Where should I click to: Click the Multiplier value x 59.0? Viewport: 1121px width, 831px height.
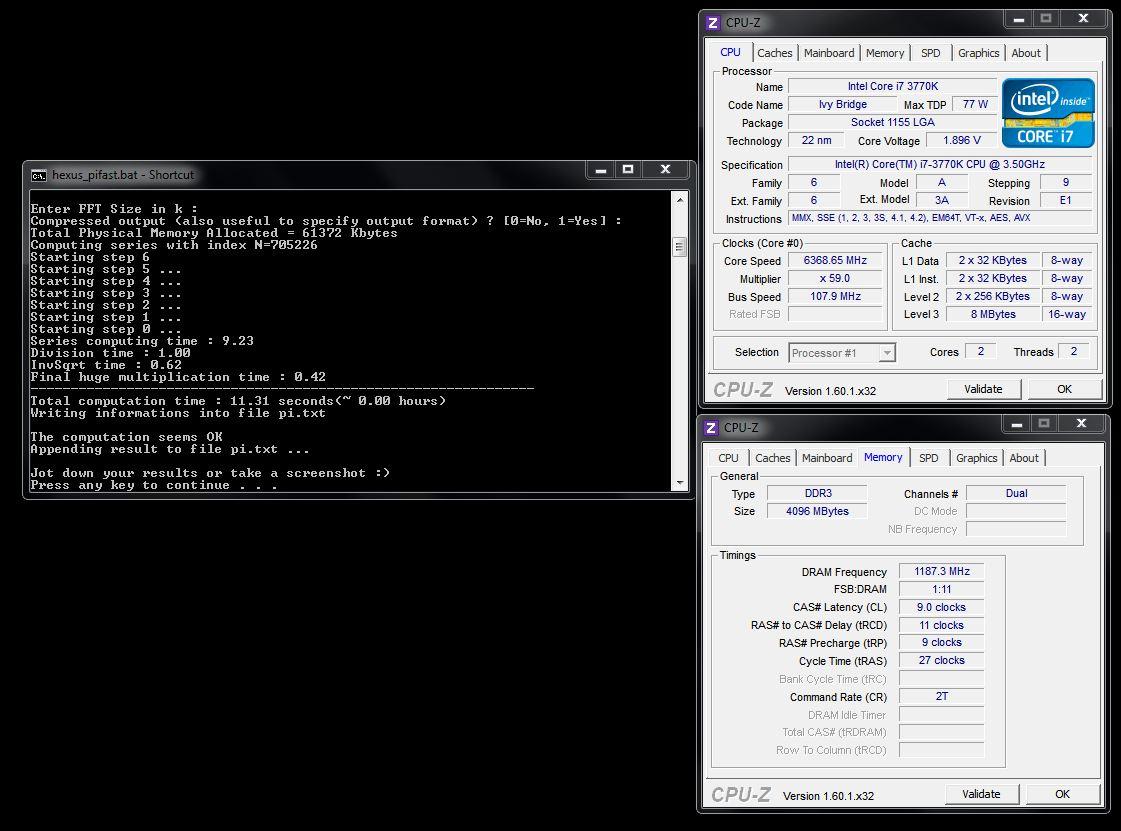(835, 278)
